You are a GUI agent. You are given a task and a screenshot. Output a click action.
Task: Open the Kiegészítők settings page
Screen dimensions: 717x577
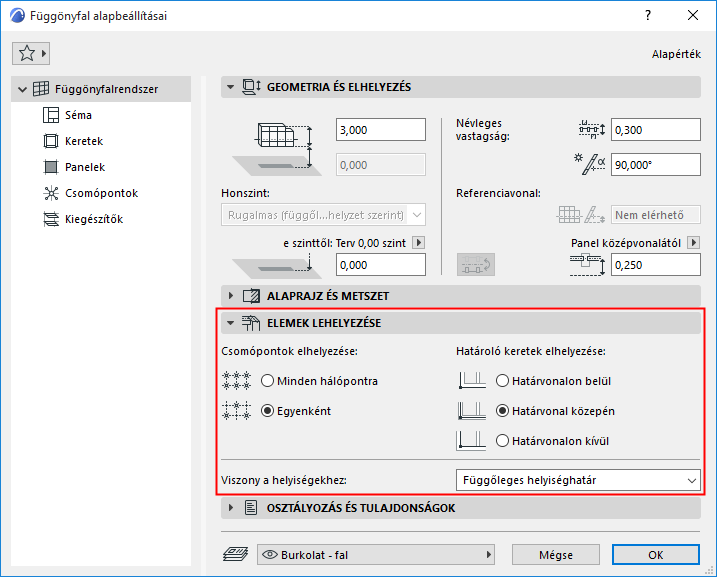pos(94,219)
